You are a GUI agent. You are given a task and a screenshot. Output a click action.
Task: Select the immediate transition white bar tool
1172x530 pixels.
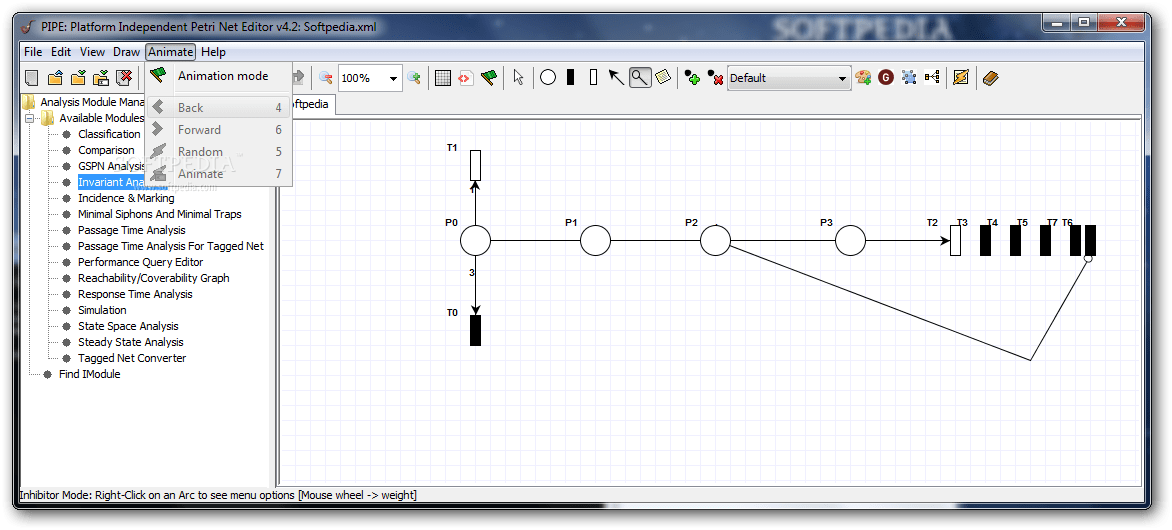click(x=593, y=78)
